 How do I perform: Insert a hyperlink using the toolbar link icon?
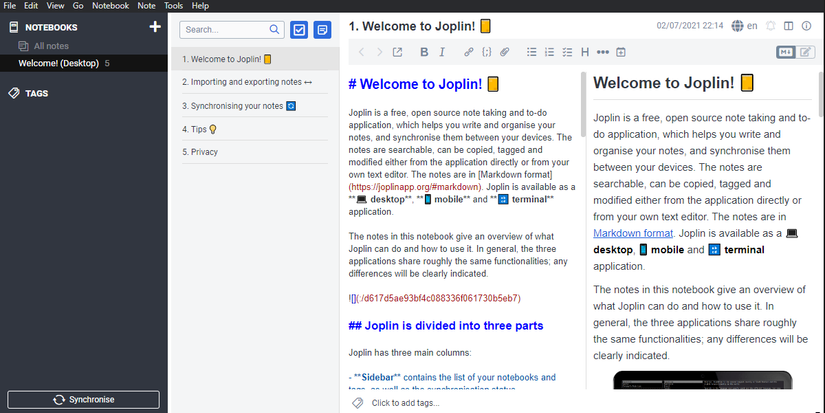[x=469, y=52]
